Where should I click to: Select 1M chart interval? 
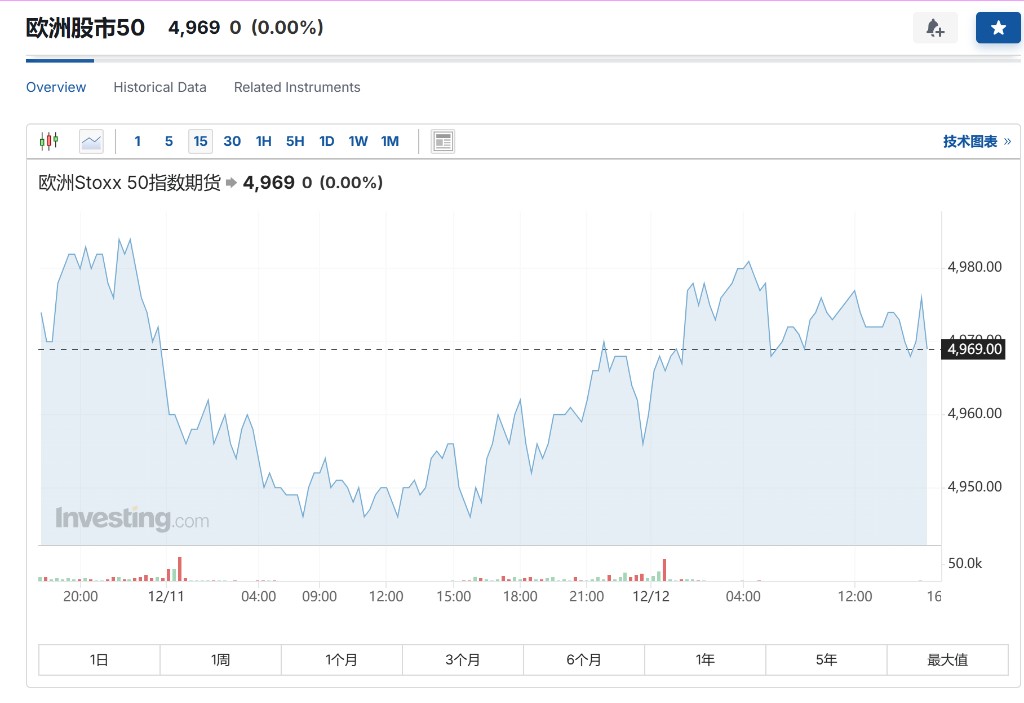(389, 141)
